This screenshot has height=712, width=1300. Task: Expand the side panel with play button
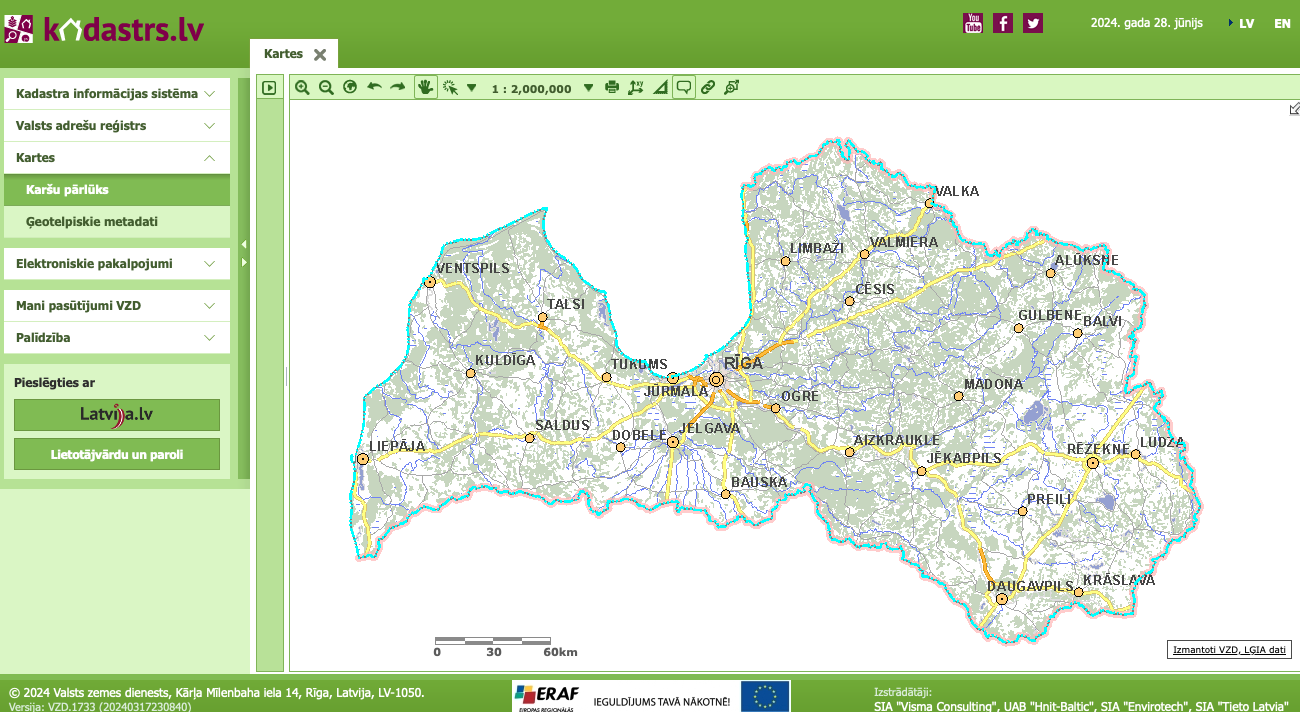pyautogui.click(x=269, y=88)
